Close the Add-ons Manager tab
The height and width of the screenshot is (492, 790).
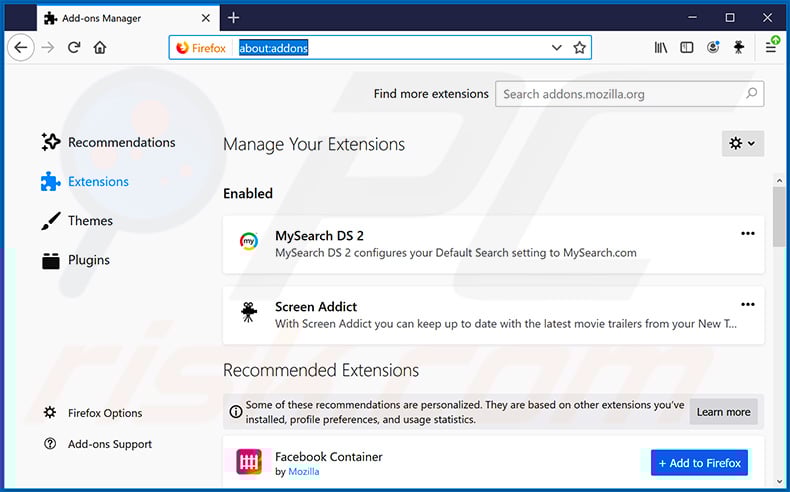point(206,18)
